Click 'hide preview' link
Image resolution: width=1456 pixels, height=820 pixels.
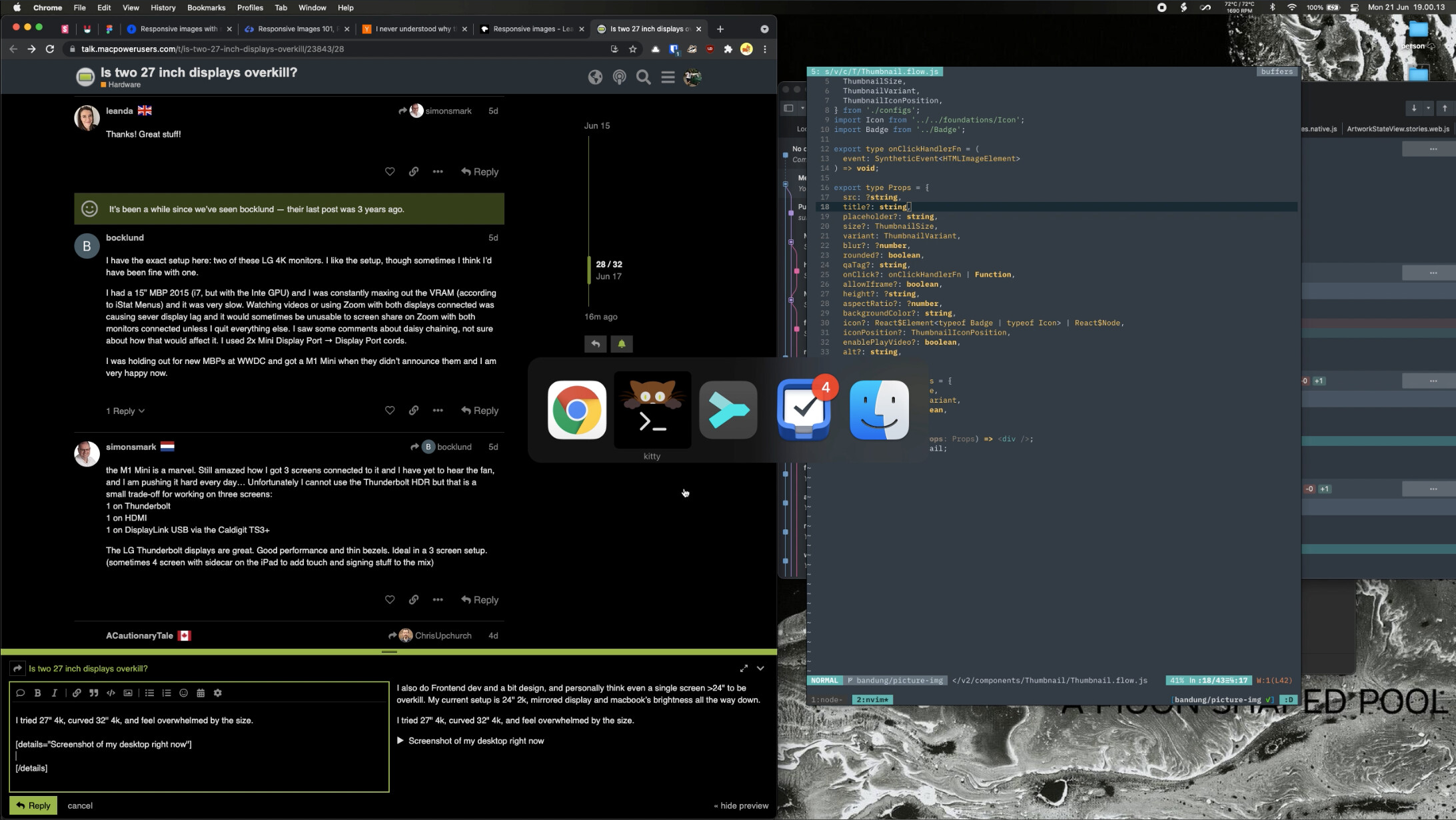tap(741, 805)
